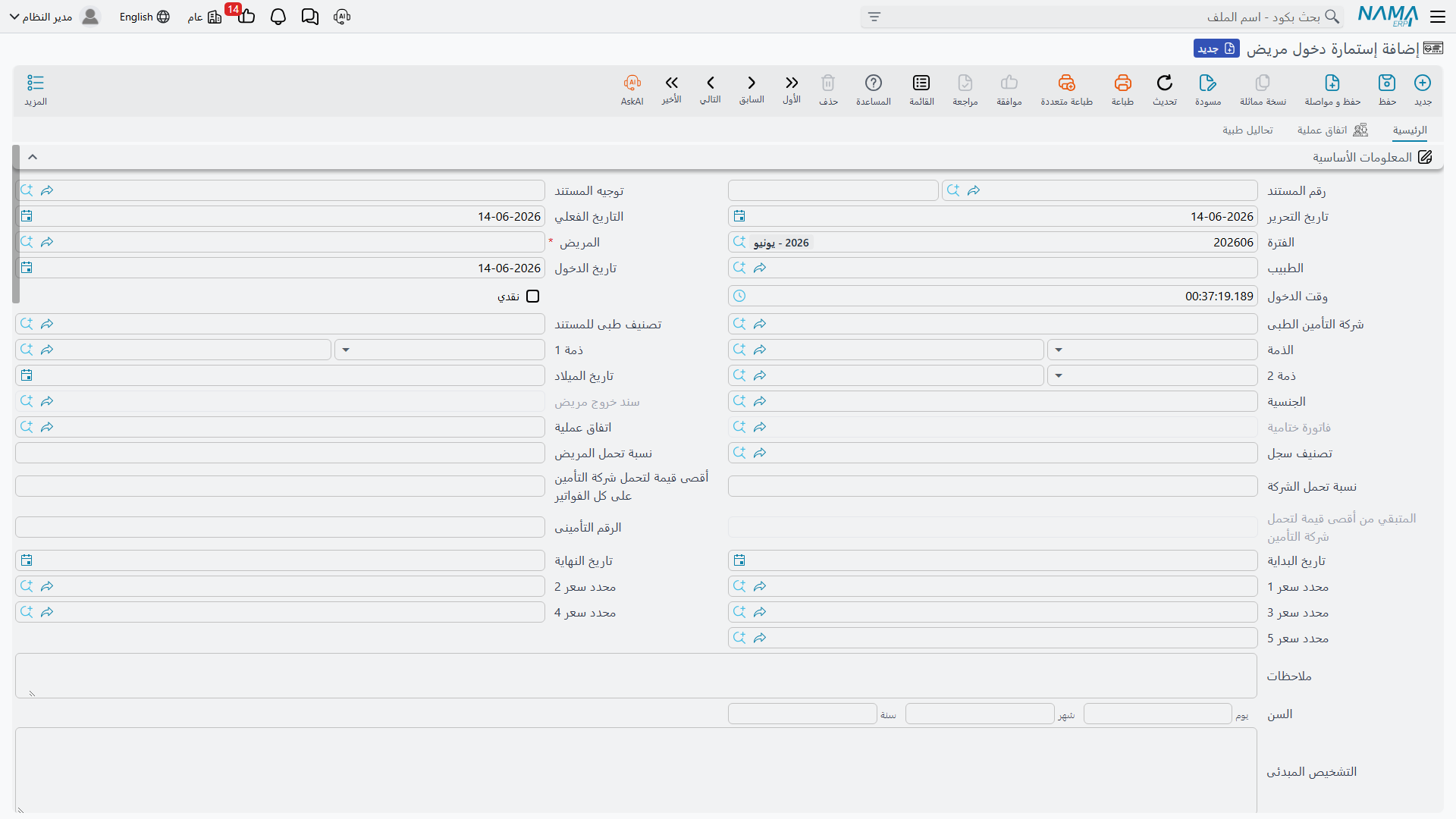Click the Print (طباعة) icon
This screenshot has width=1456, height=819.
(1122, 89)
